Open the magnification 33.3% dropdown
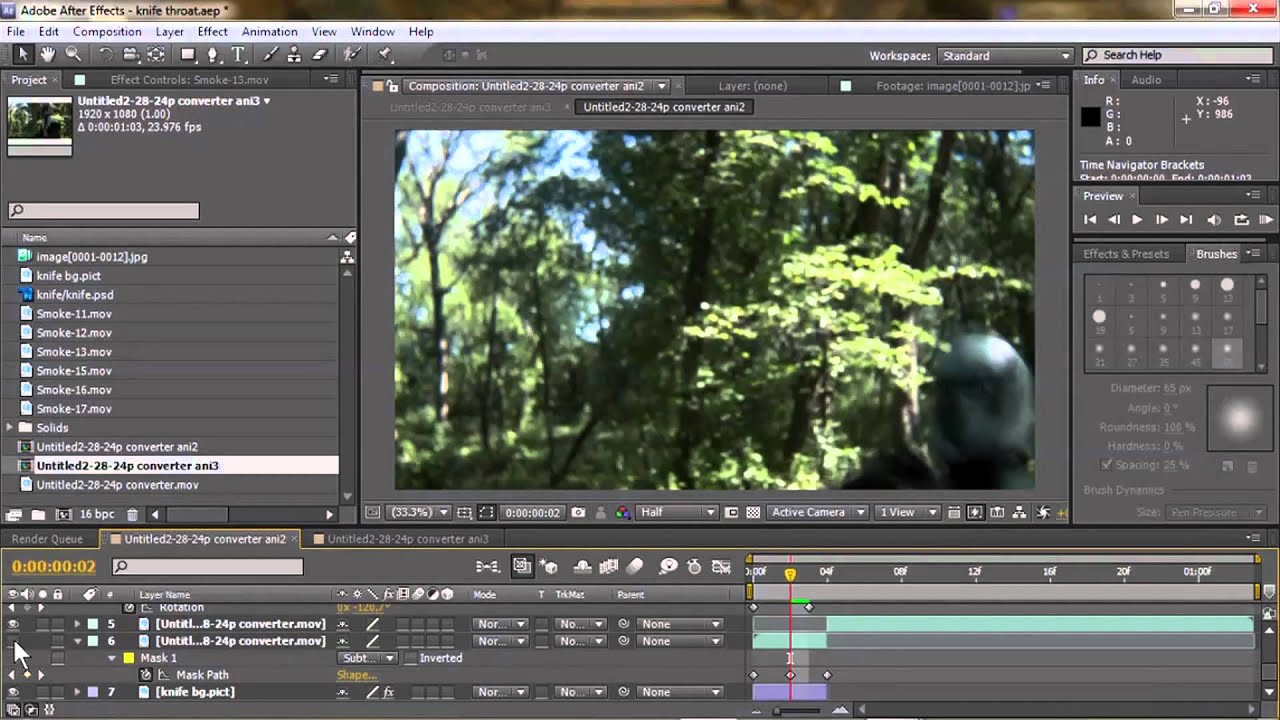The height and width of the screenshot is (720, 1280). click(419, 512)
